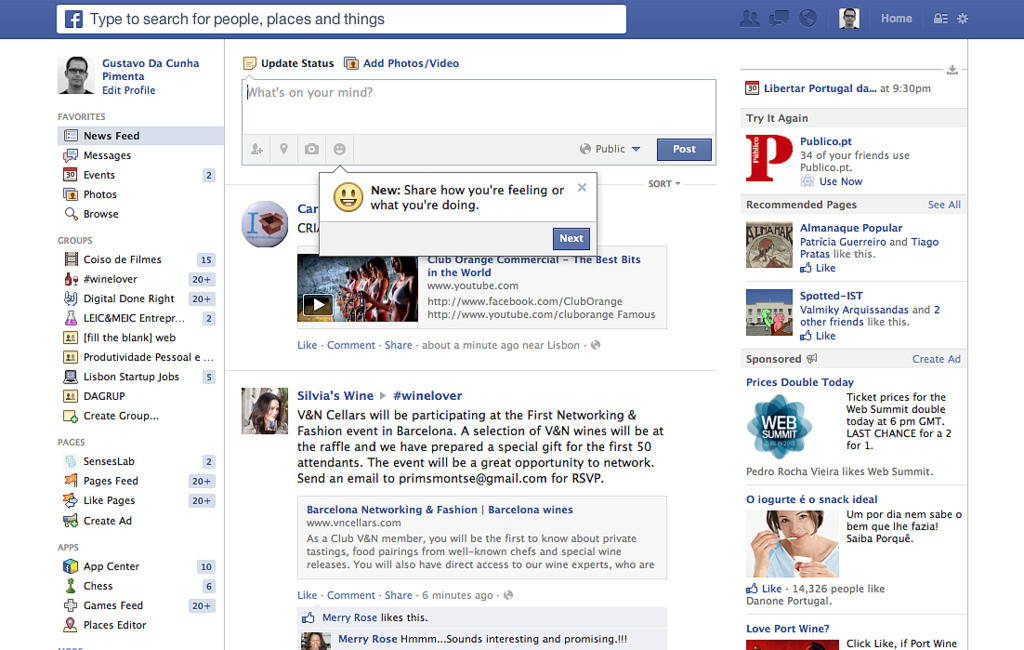Click Create Group... in sidebar
This screenshot has width=1024, height=650.
coord(121,415)
